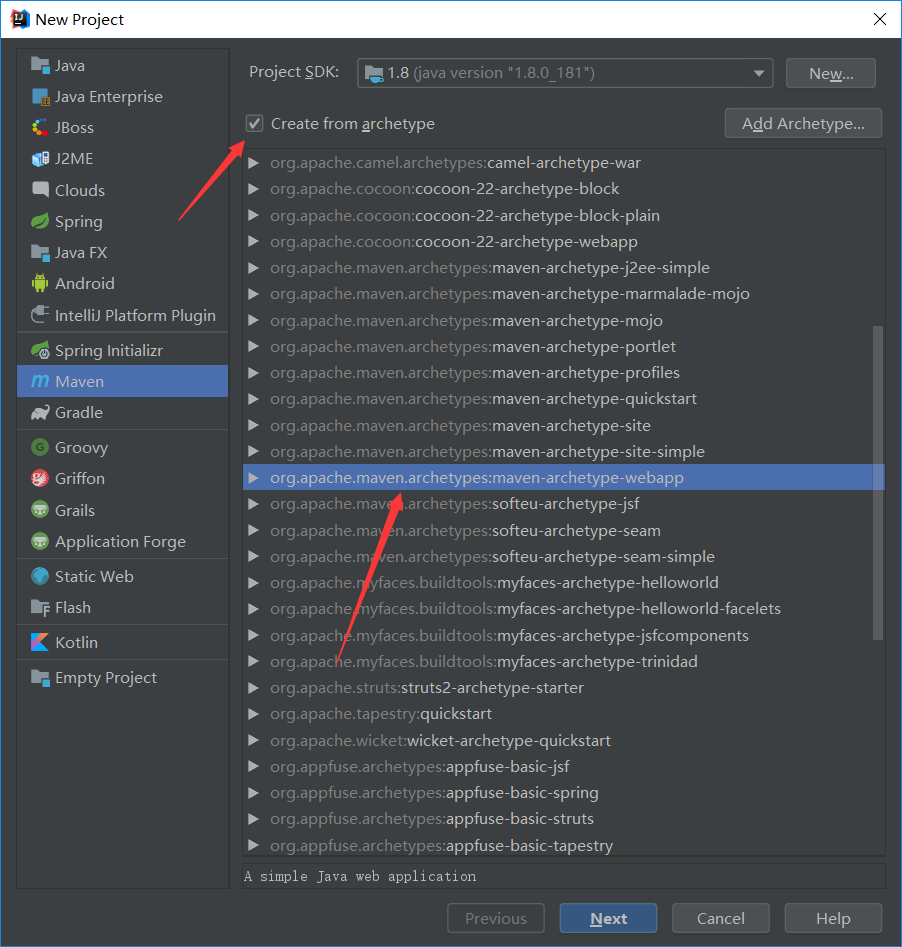Expand the wicket-archetype-quickstart node
This screenshot has height=947, width=902.
point(254,740)
